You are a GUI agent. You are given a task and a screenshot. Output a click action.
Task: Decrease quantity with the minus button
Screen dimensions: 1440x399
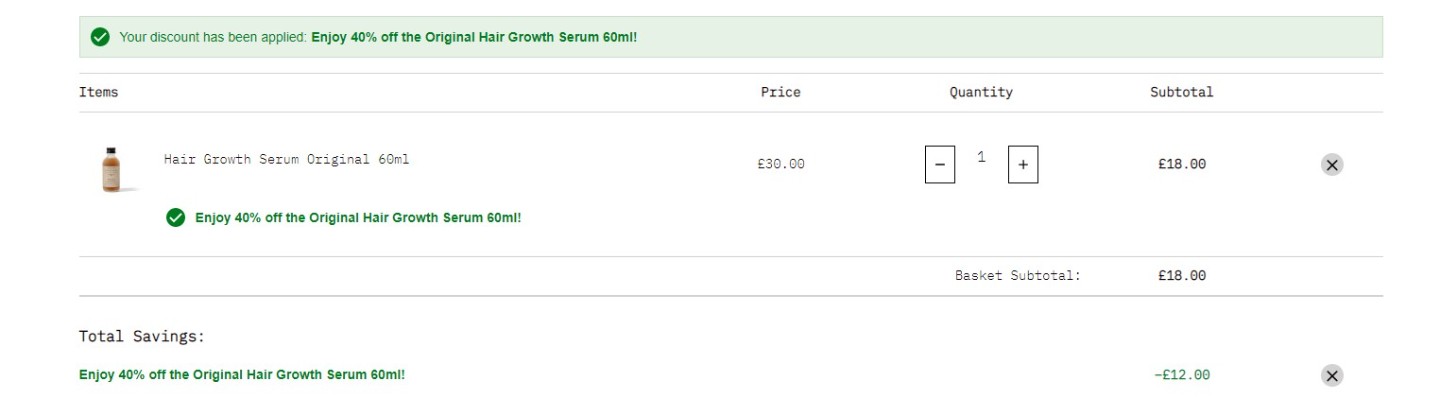[939, 164]
